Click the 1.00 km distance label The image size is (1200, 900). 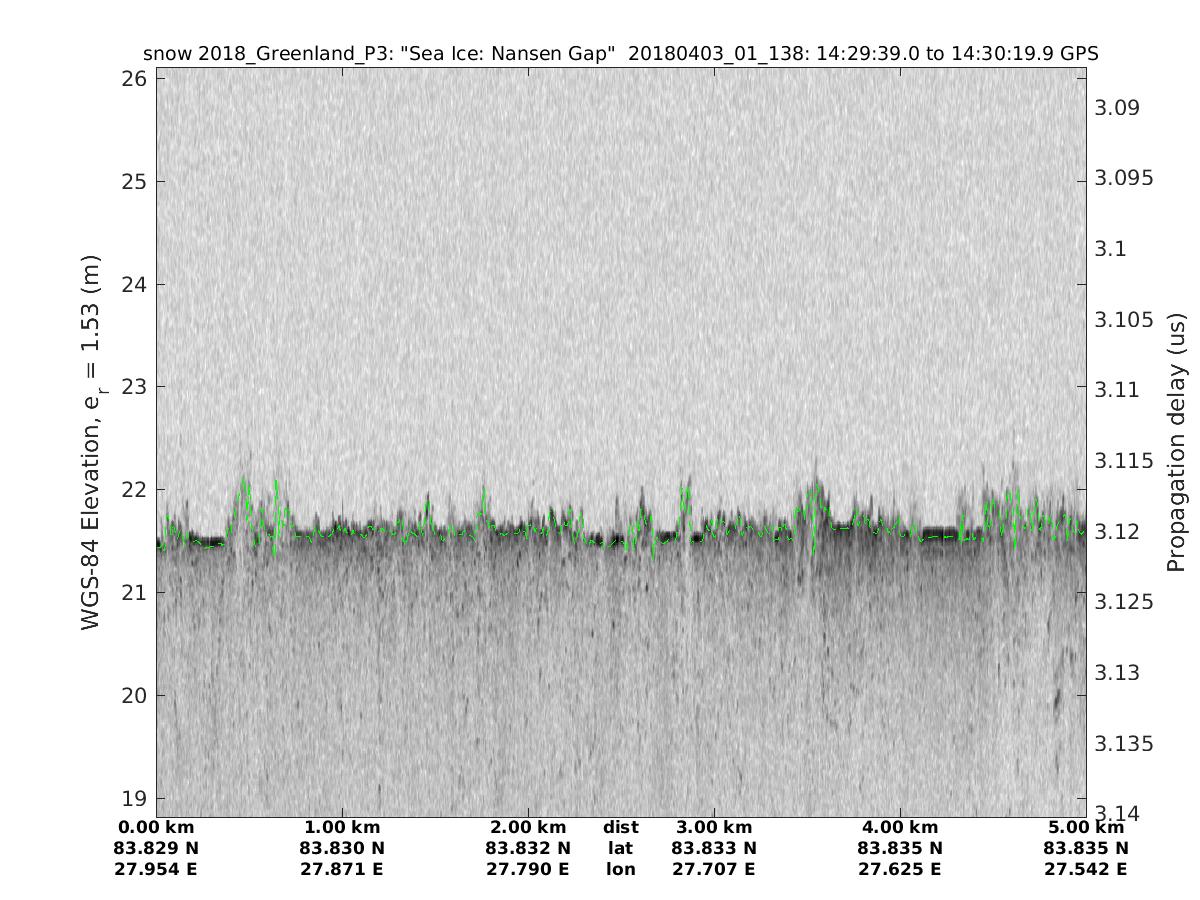(342, 827)
